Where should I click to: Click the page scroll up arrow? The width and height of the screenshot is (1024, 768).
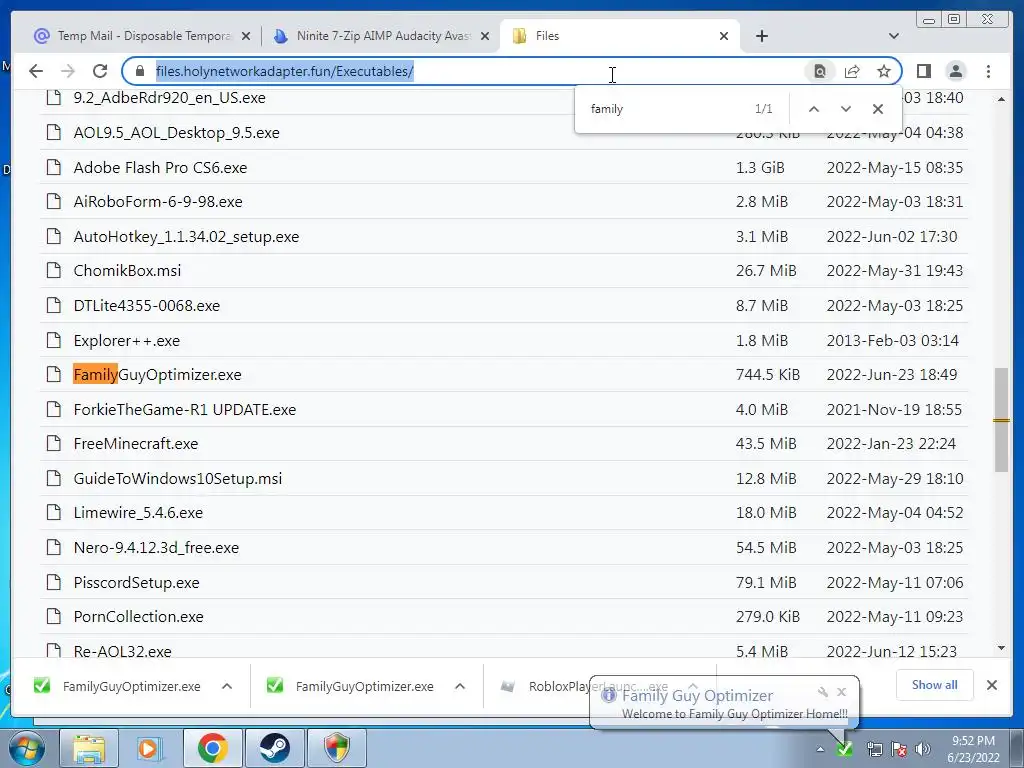[1001, 99]
